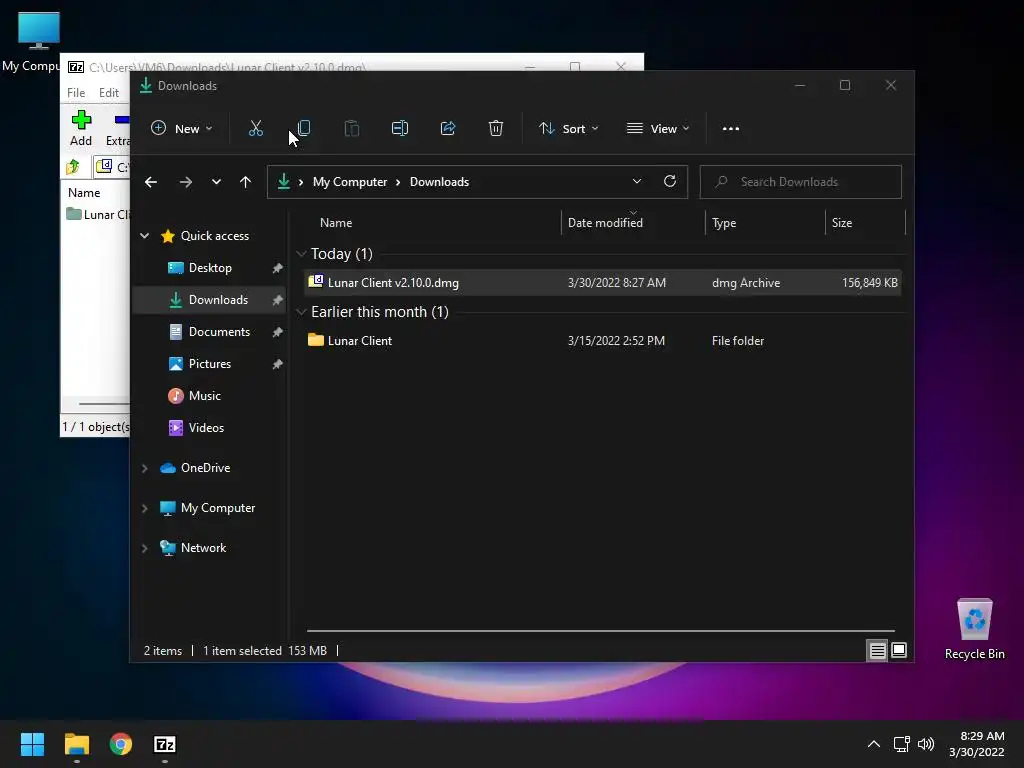Screen dimensions: 1024x768
Task: Open the File menu in 7-Zip
Action: click(76, 93)
